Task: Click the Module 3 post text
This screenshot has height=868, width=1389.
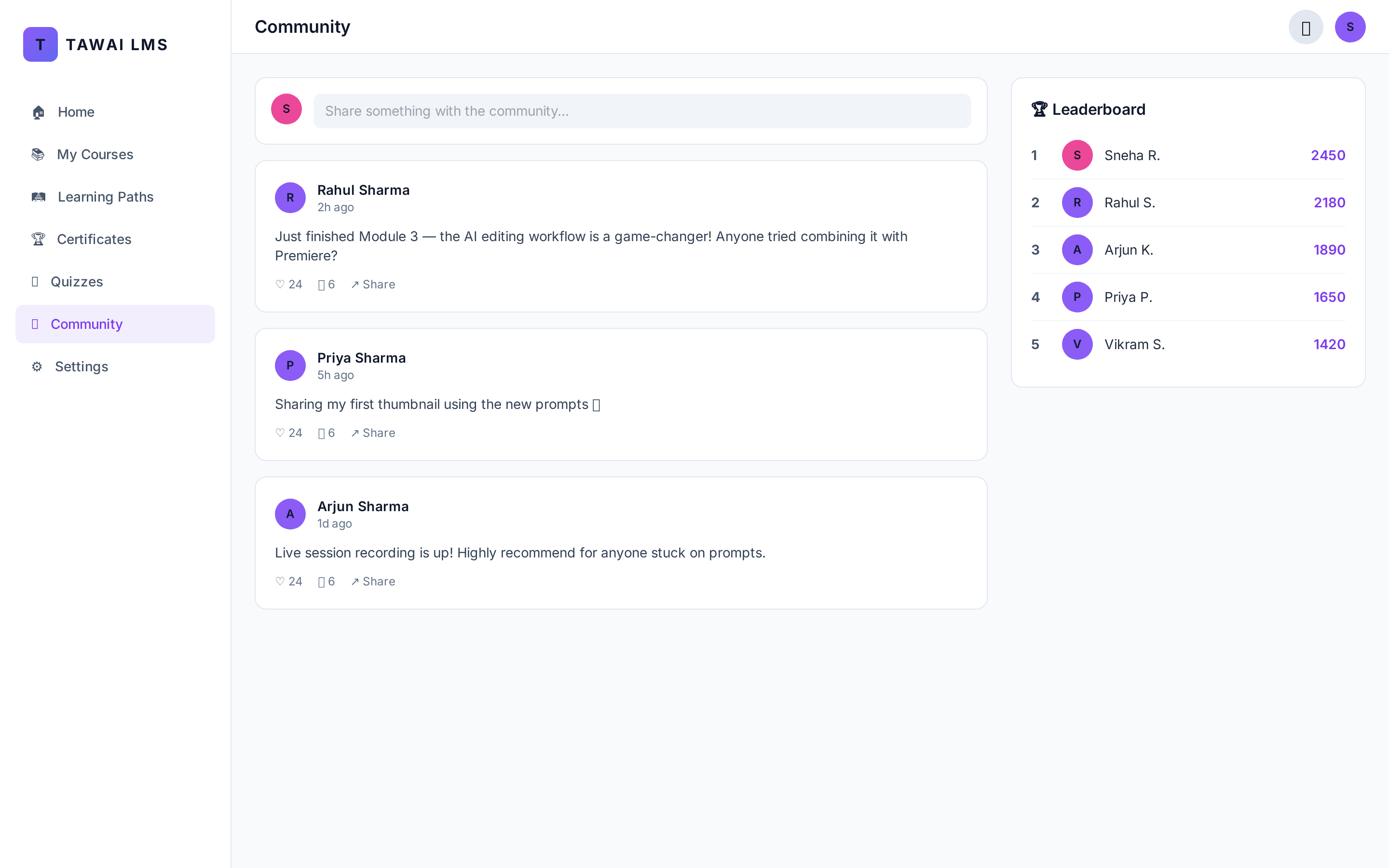Action: click(x=591, y=246)
